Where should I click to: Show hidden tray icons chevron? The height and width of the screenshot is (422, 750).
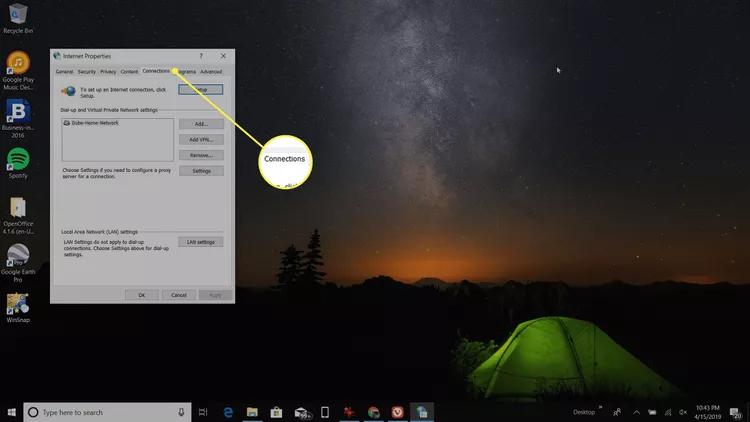[636, 412]
